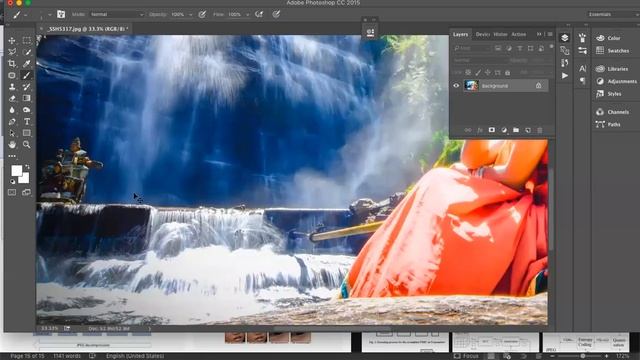Viewport: 640px width, 360px height.
Task: Select the Lasso tool
Action: (x=12, y=52)
